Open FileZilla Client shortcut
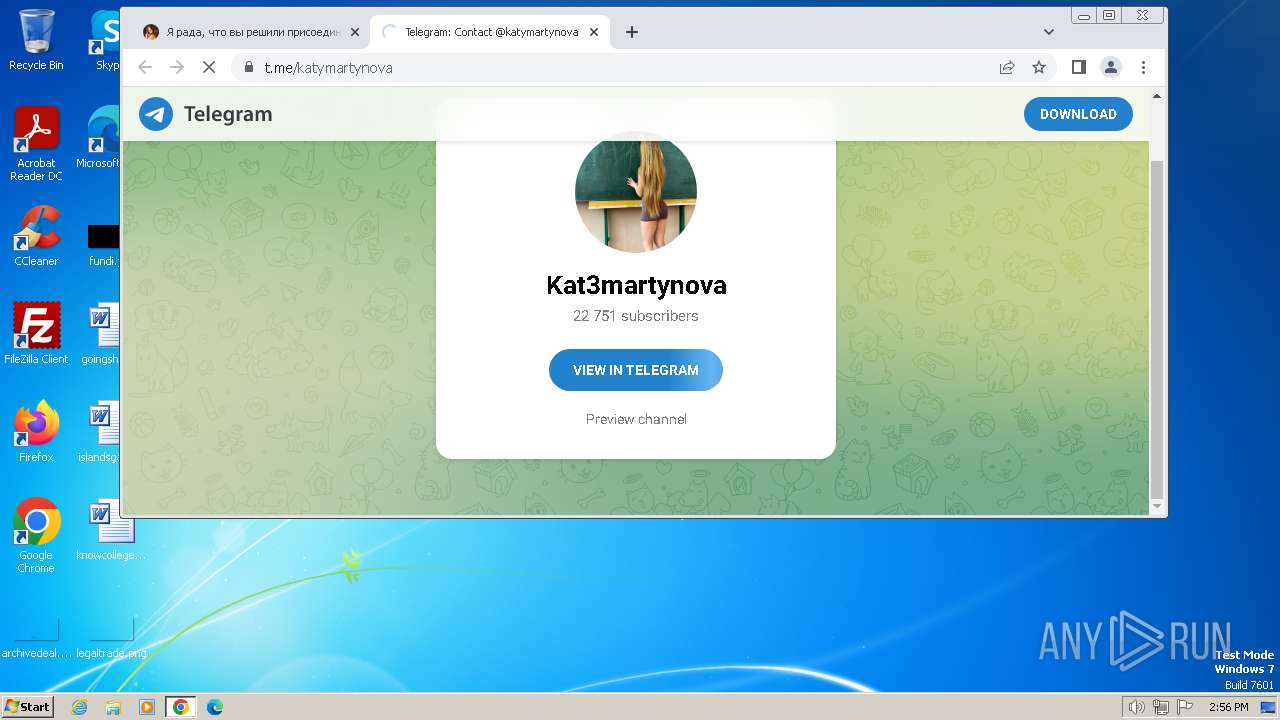 36,333
